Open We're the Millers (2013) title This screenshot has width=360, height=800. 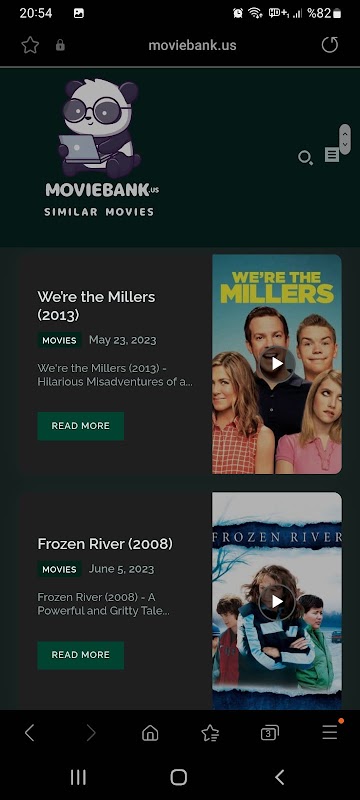96,306
